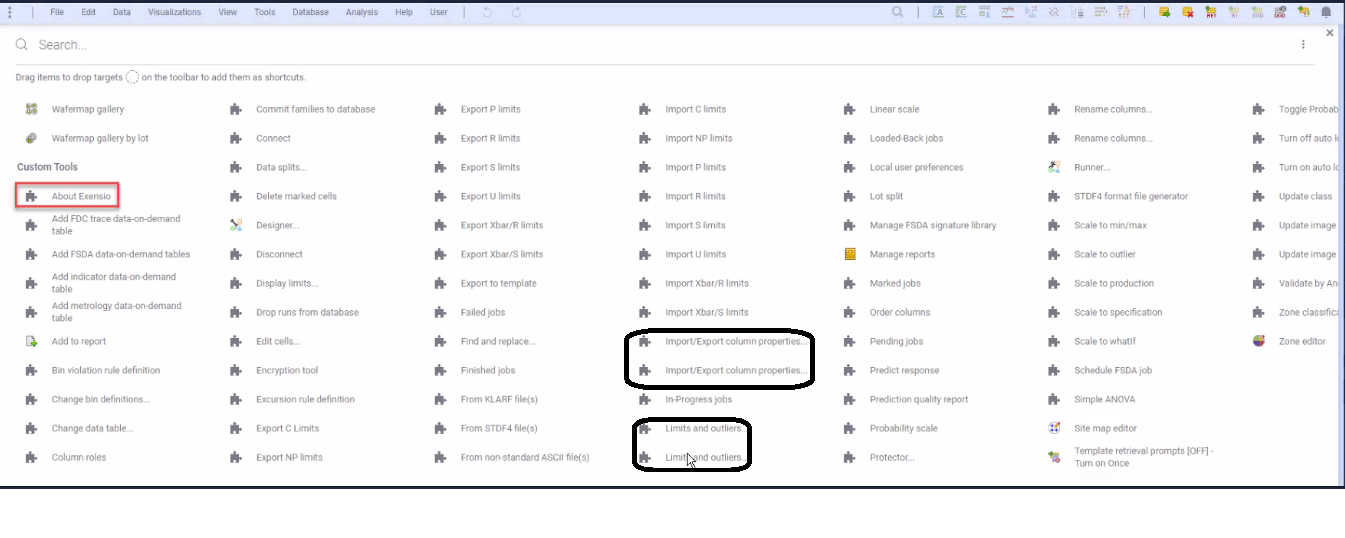Open the Designer tool icon
Image resolution: width=1345 pixels, height=538 pixels.
[236, 225]
